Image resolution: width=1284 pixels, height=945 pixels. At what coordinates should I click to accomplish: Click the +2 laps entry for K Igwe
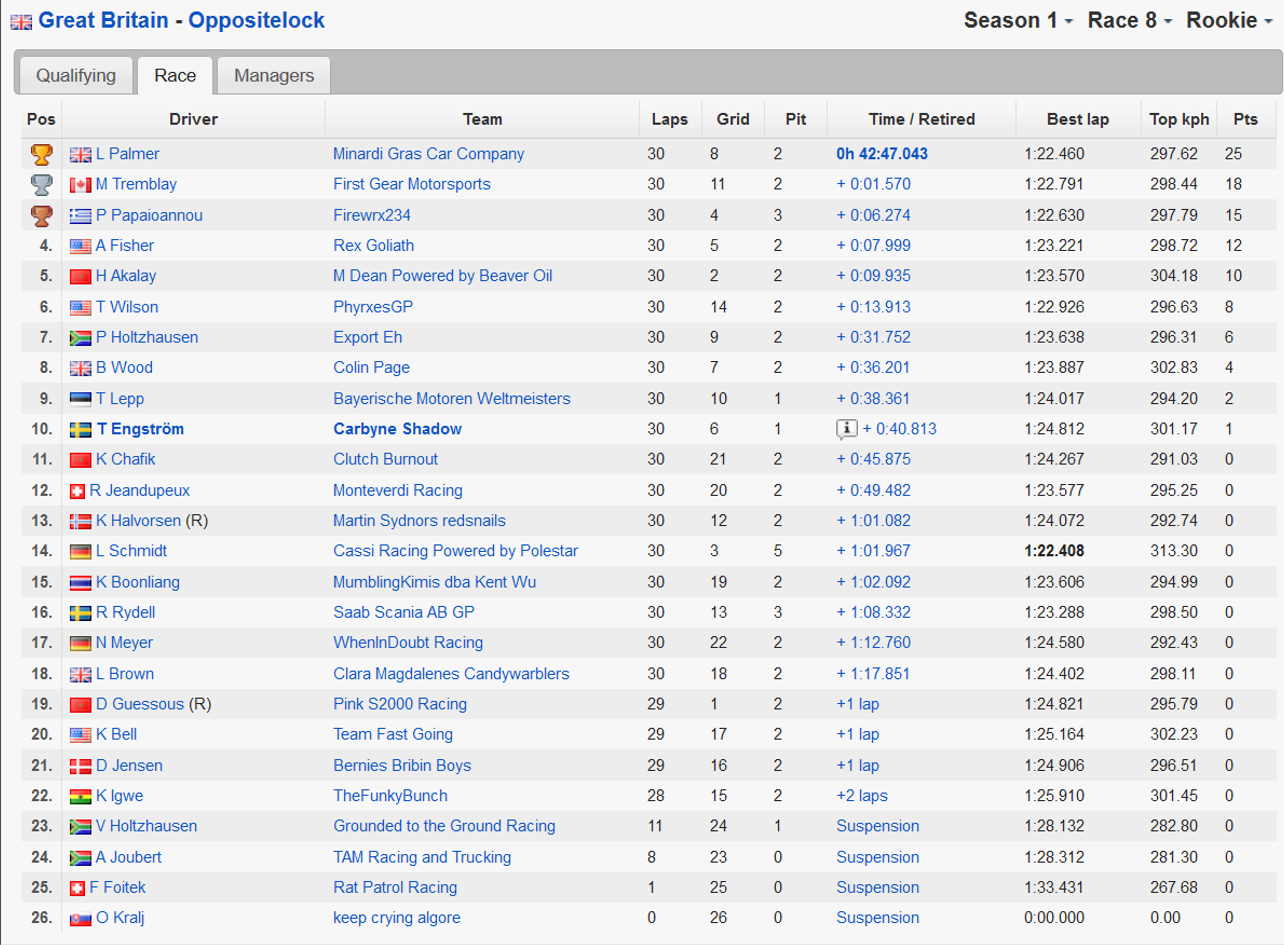862,796
